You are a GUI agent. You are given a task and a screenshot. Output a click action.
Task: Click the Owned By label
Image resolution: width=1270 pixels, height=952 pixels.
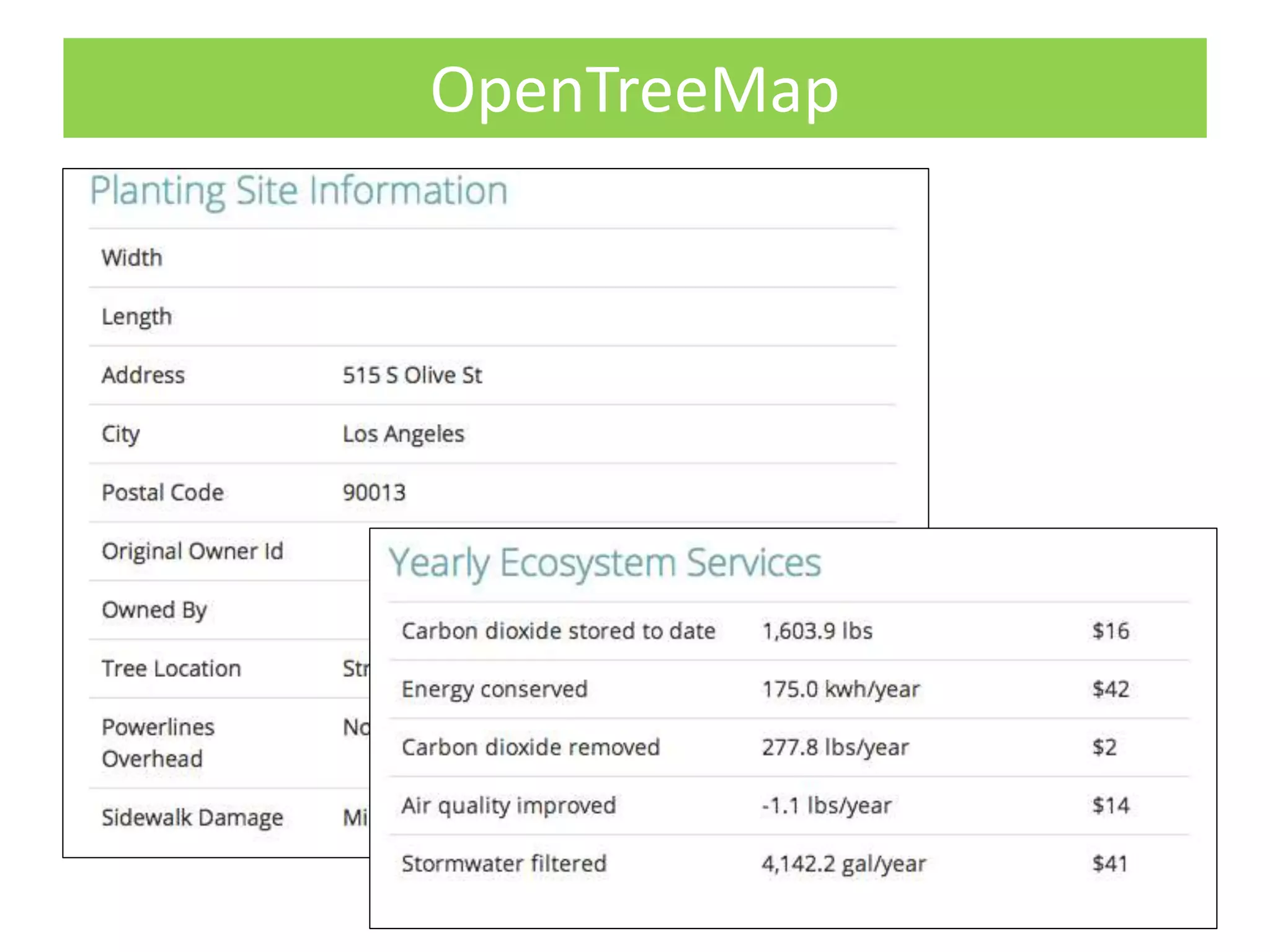pyautogui.click(x=154, y=610)
